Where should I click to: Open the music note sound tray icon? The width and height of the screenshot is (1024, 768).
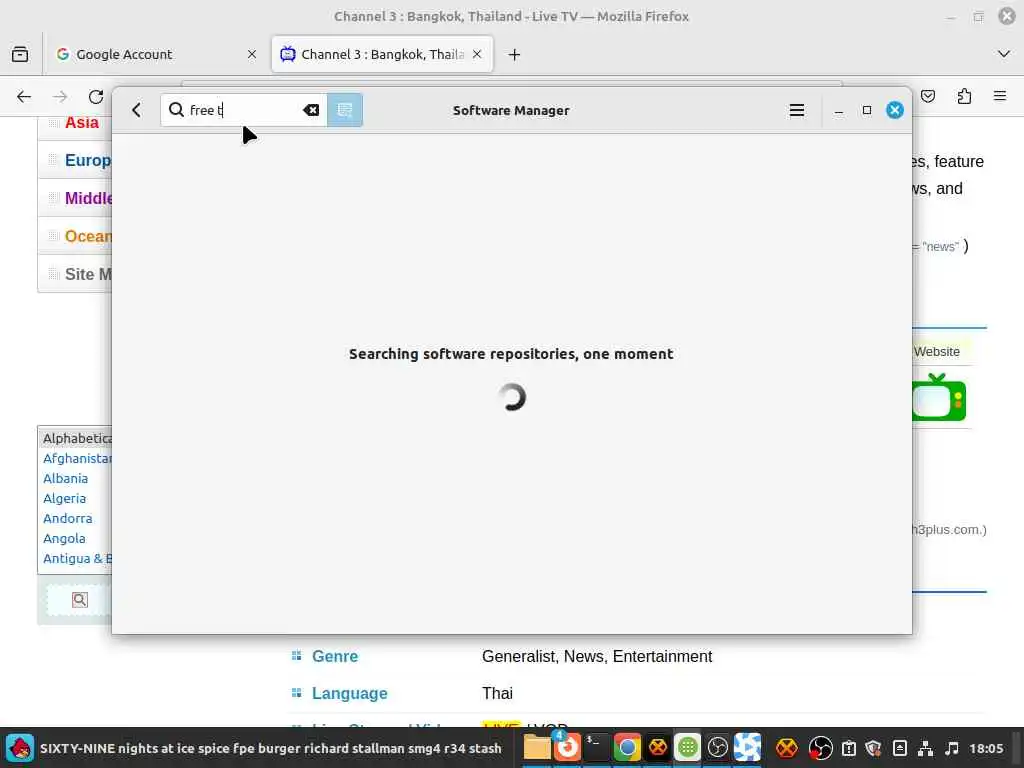[952, 748]
